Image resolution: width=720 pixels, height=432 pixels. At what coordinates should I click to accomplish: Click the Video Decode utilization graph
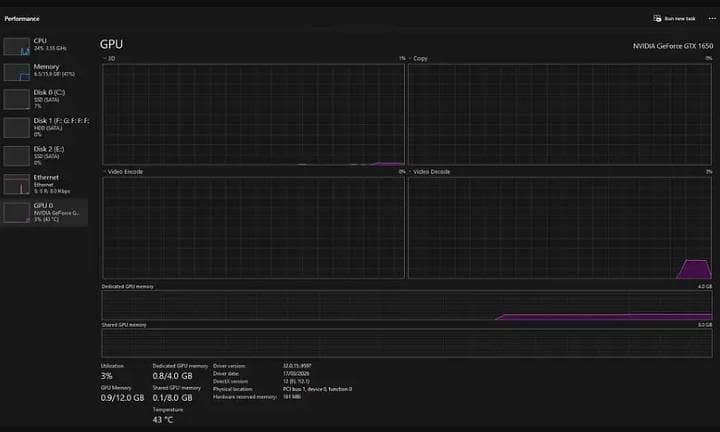point(560,228)
